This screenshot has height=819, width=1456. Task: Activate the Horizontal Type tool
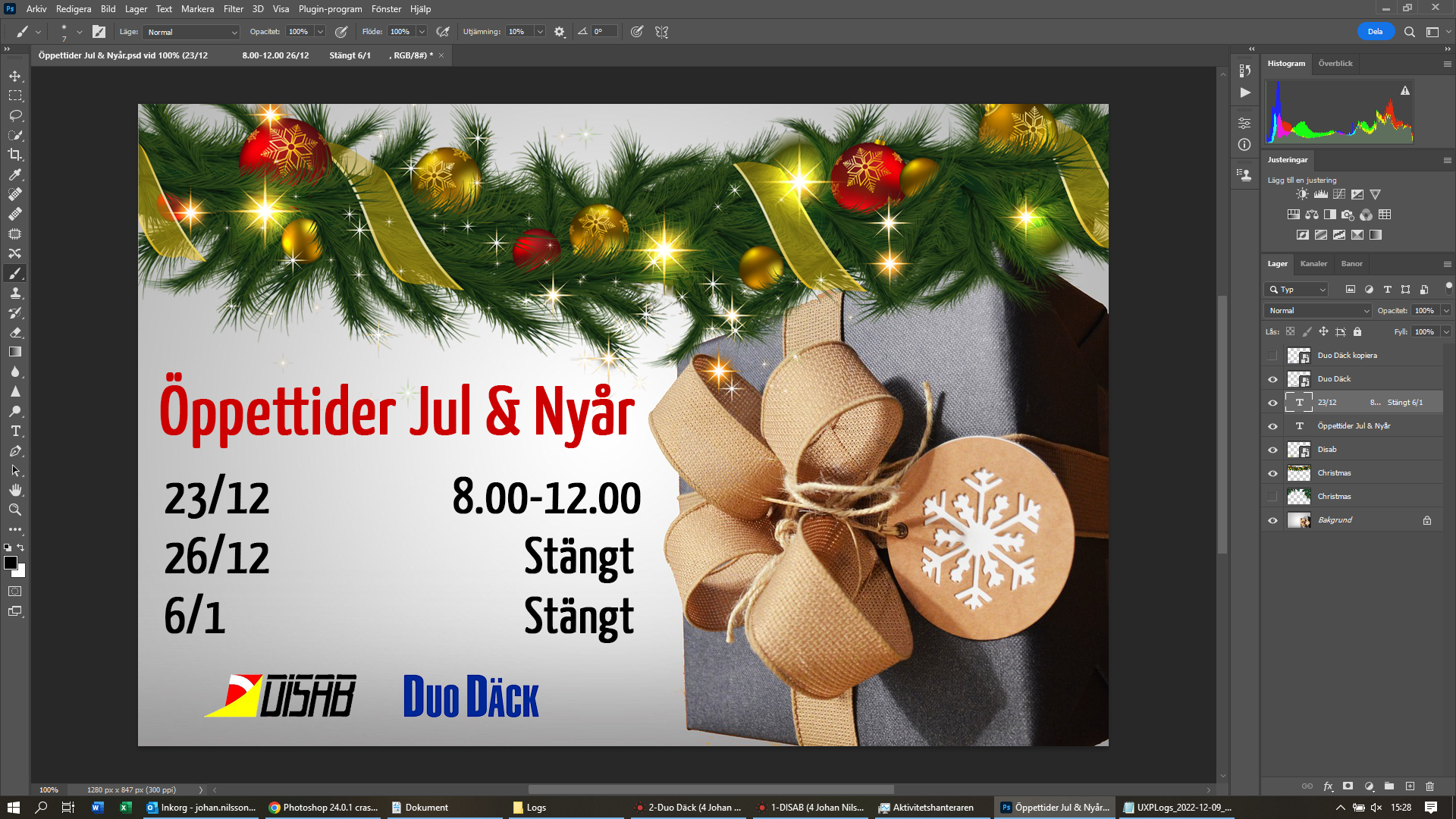click(14, 431)
